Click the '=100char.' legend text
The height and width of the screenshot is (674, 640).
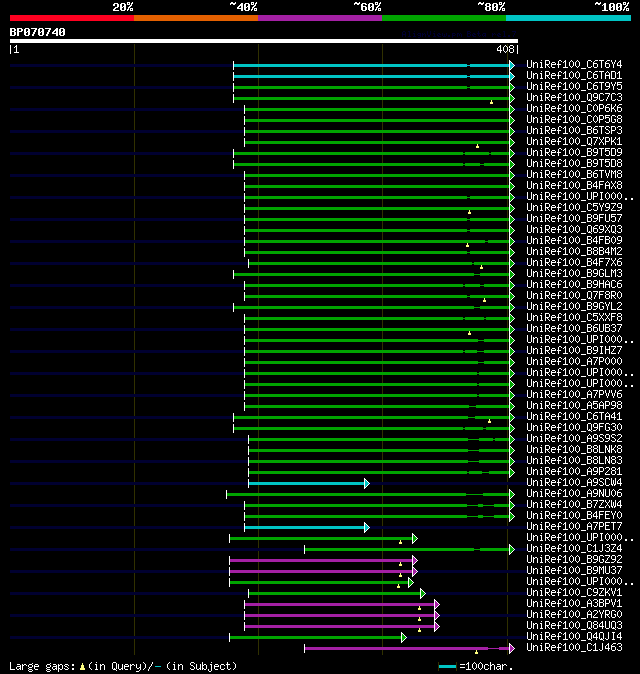point(487,667)
